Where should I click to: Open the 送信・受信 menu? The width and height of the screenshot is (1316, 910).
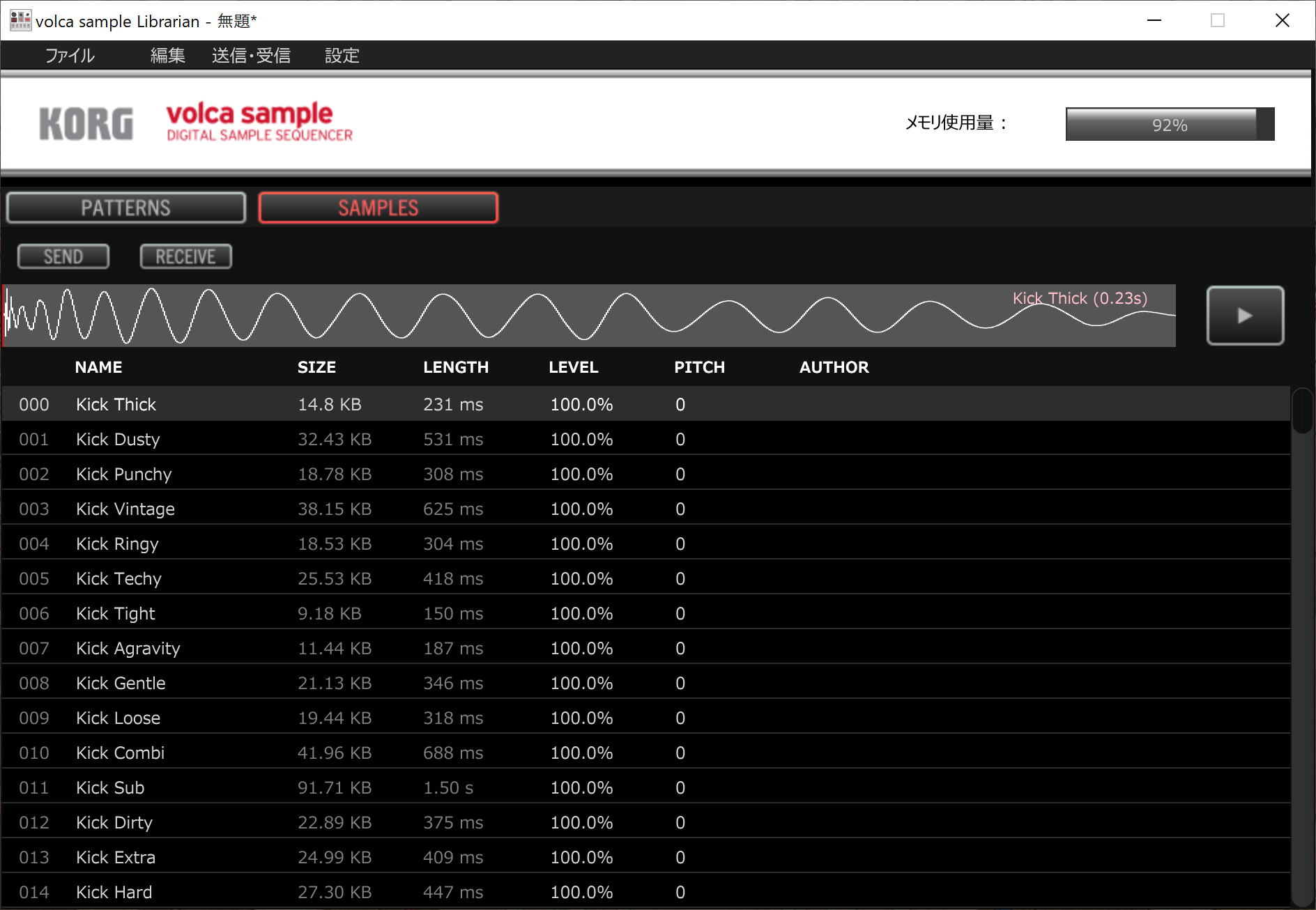tap(251, 56)
